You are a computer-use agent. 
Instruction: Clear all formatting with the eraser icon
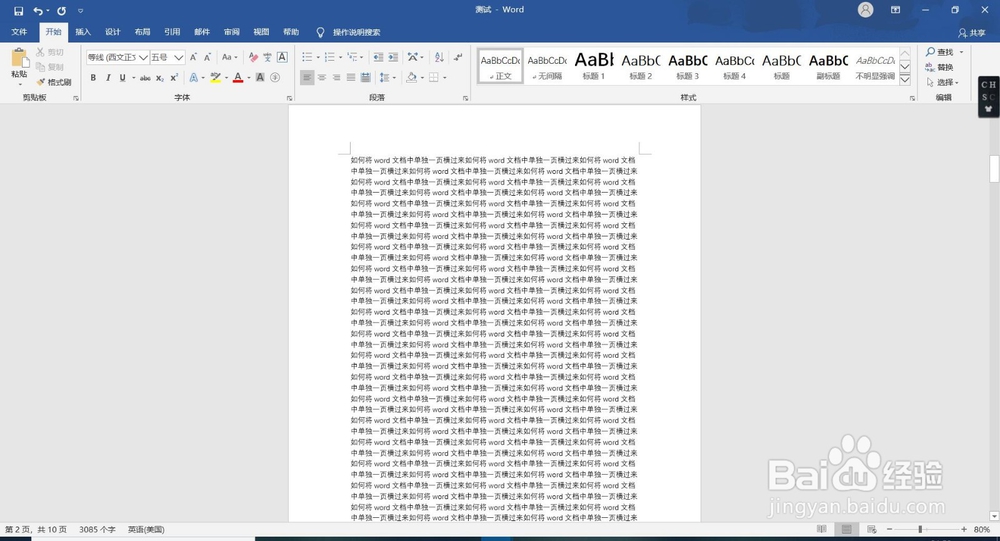253,57
